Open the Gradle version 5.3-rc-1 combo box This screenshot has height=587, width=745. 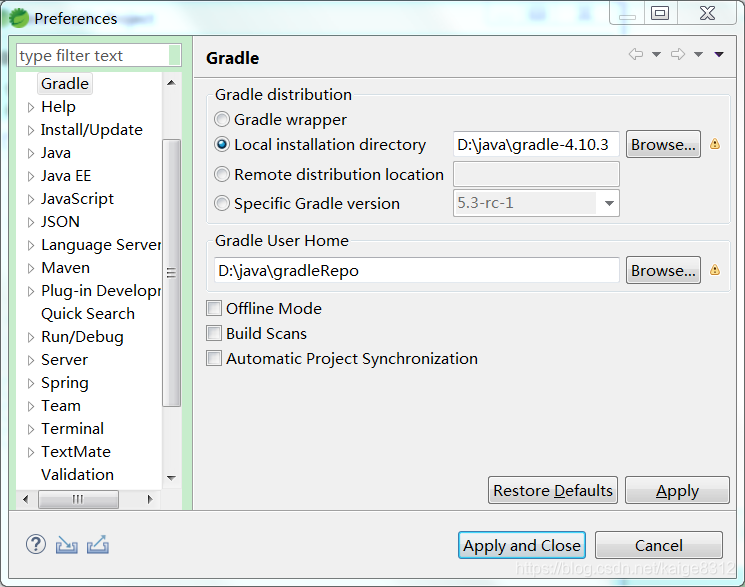pyautogui.click(x=536, y=203)
